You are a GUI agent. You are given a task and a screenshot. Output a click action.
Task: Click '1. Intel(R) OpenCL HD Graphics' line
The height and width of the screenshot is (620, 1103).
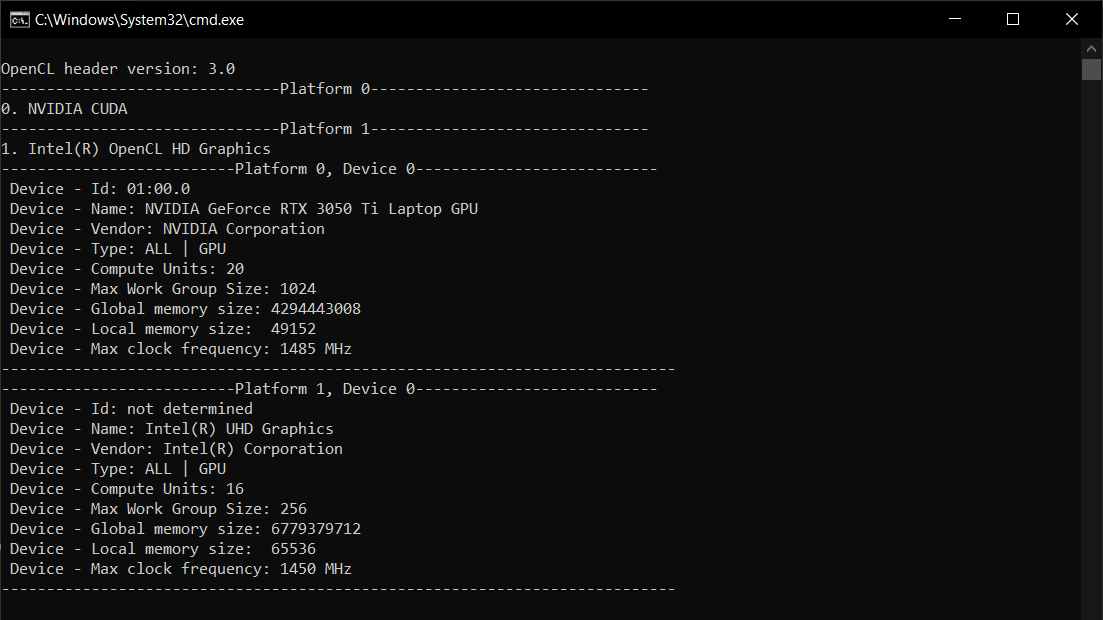click(x=136, y=149)
